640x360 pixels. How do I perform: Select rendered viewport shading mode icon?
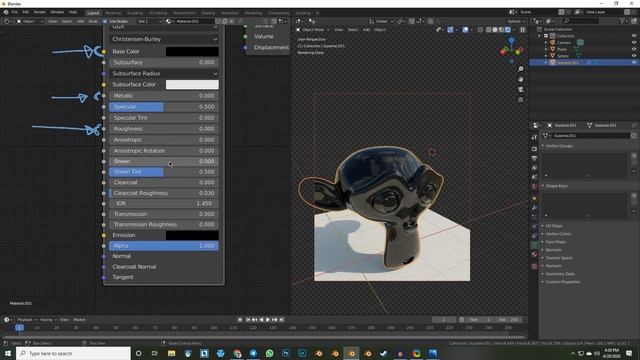pyautogui.click(x=507, y=30)
